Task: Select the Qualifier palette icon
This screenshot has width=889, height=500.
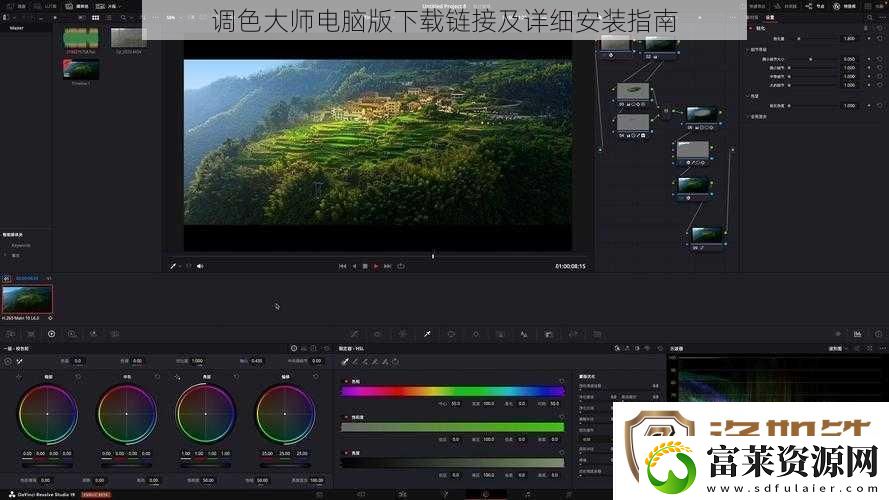Action: click(427, 334)
